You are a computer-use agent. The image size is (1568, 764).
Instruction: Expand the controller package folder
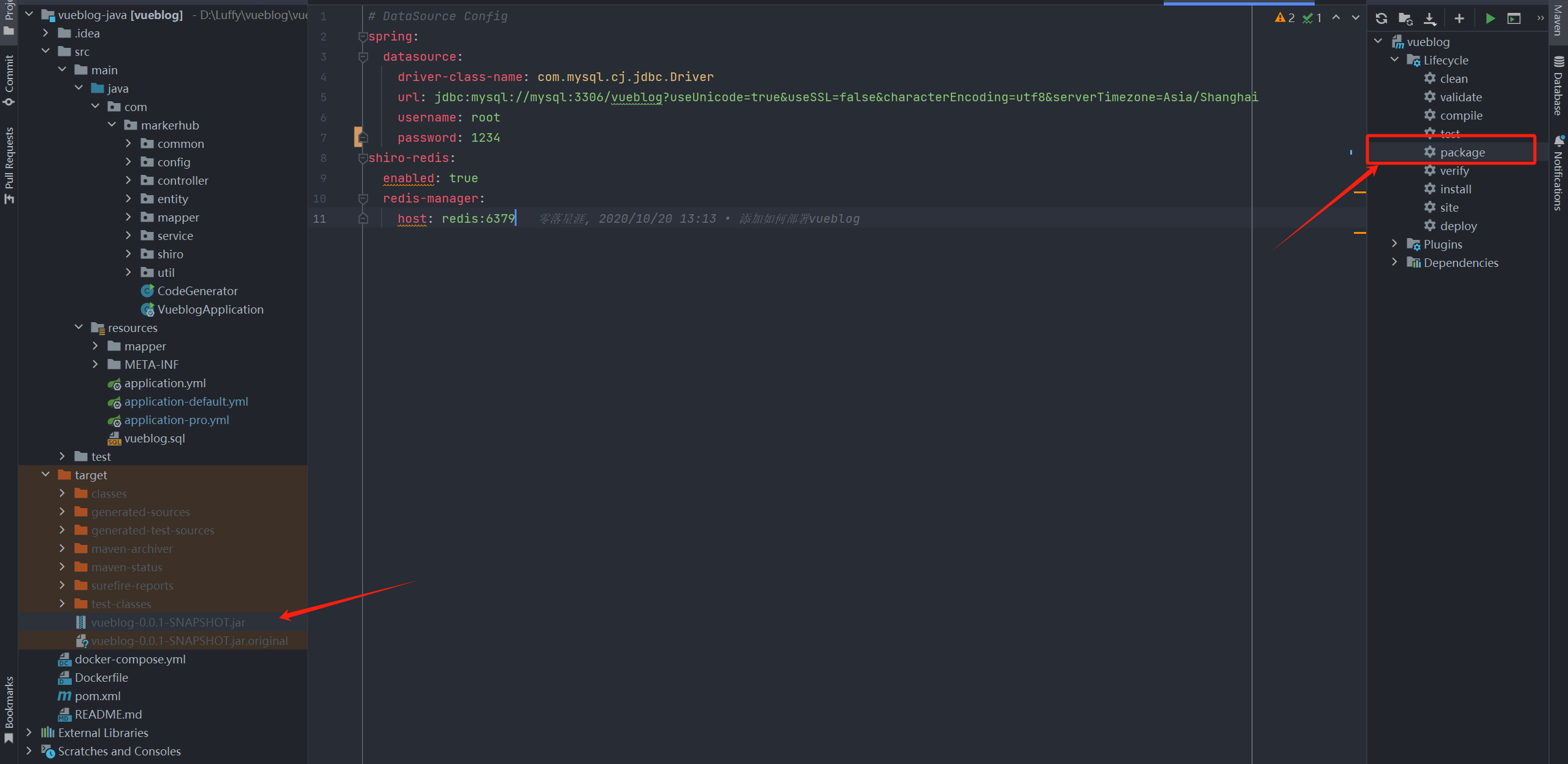point(128,180)
